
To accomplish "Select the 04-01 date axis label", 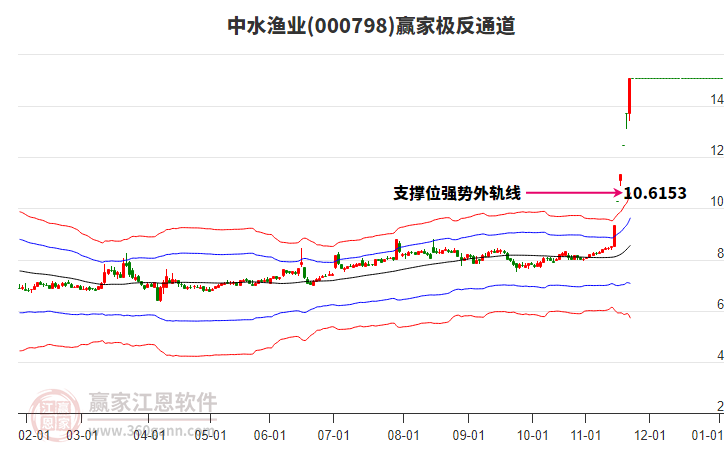I will point(149,436).
